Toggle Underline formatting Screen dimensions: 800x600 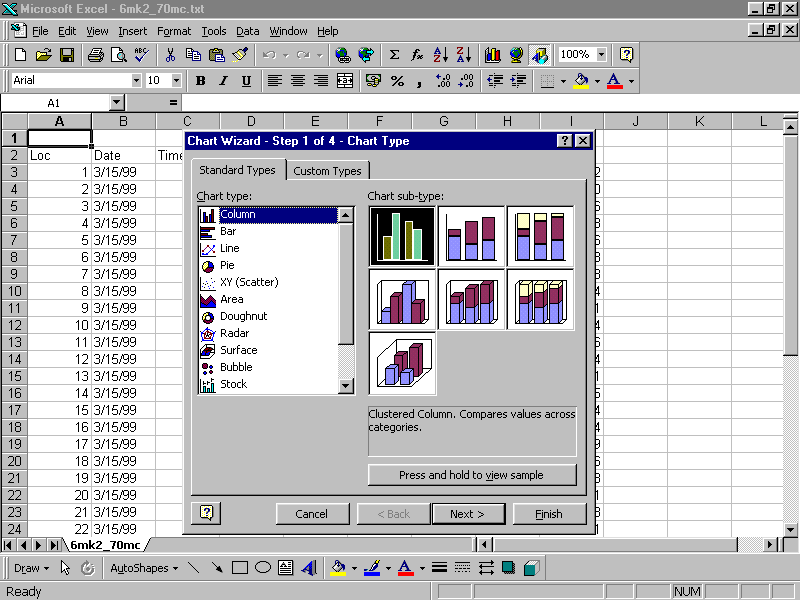246,81
